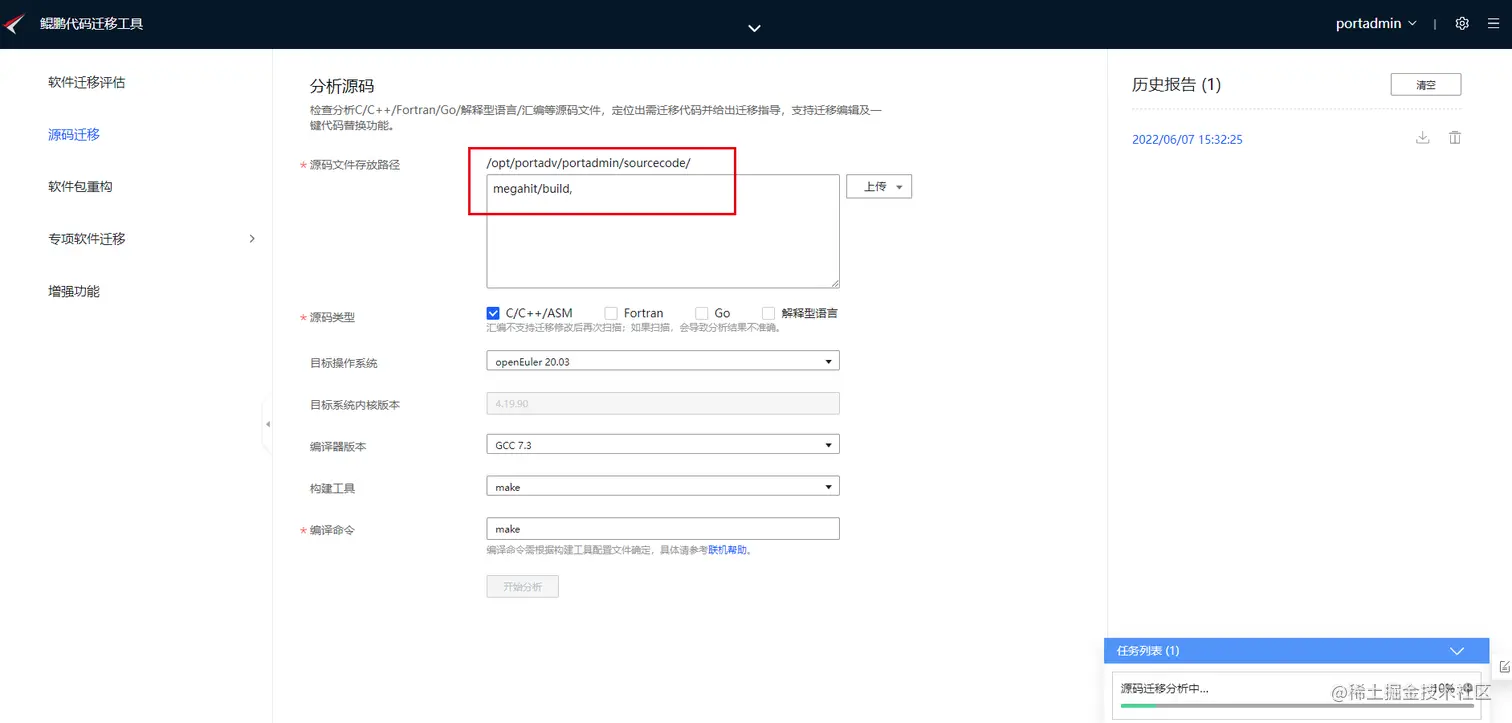Screen dimensions: 1512x723
Task: Click the 清空 button in history reports
Action: pyautogui.click(x=1426, y=85)
